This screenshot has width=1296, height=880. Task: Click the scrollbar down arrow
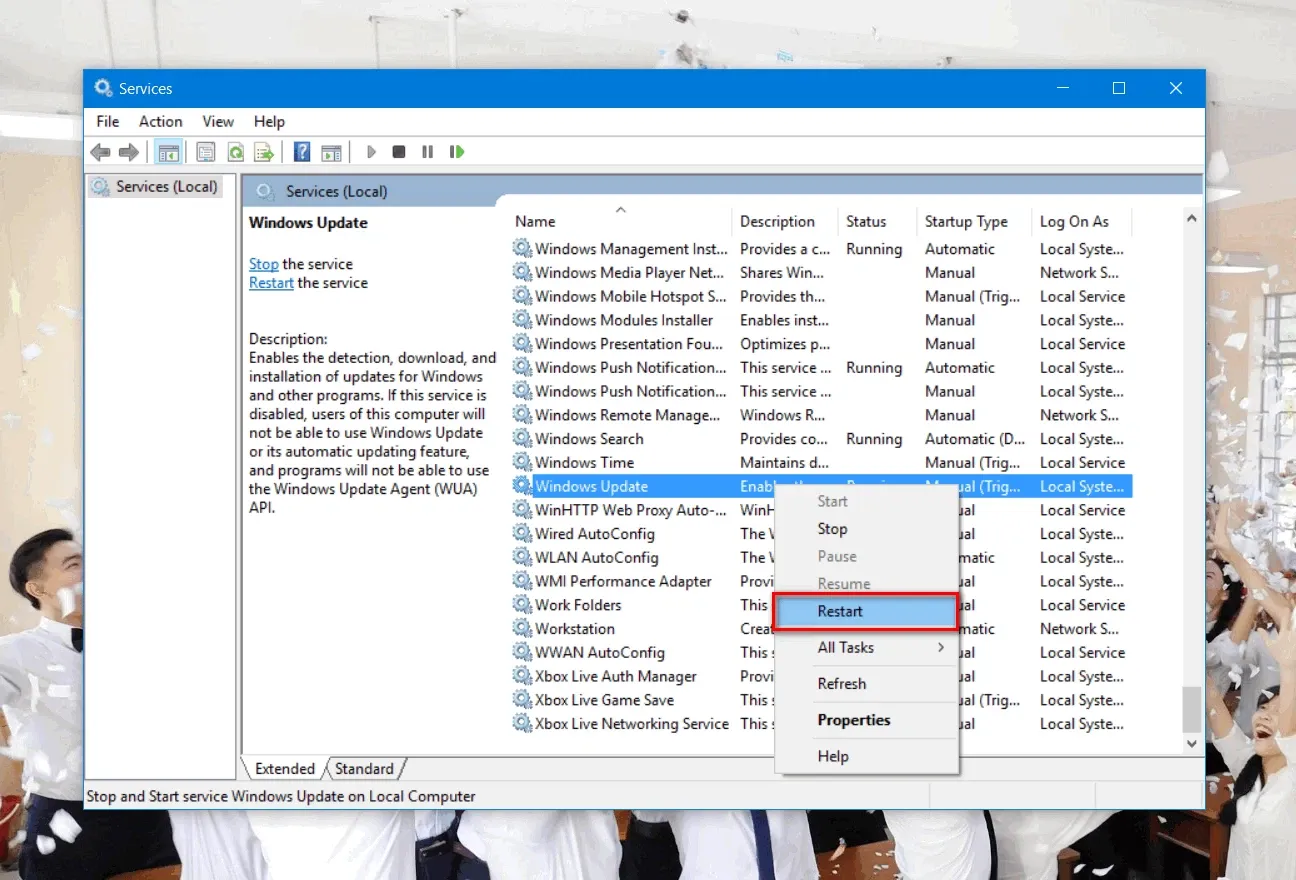click(1192, 744)
